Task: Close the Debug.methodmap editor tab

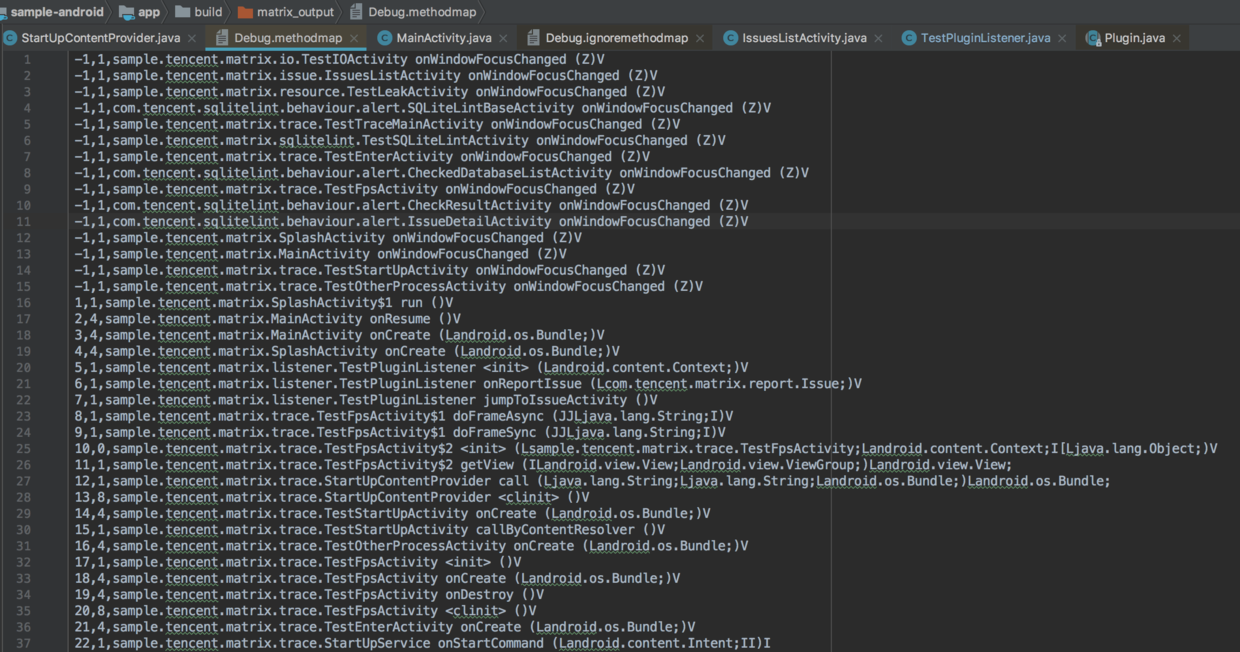Action: pos(354,38)
